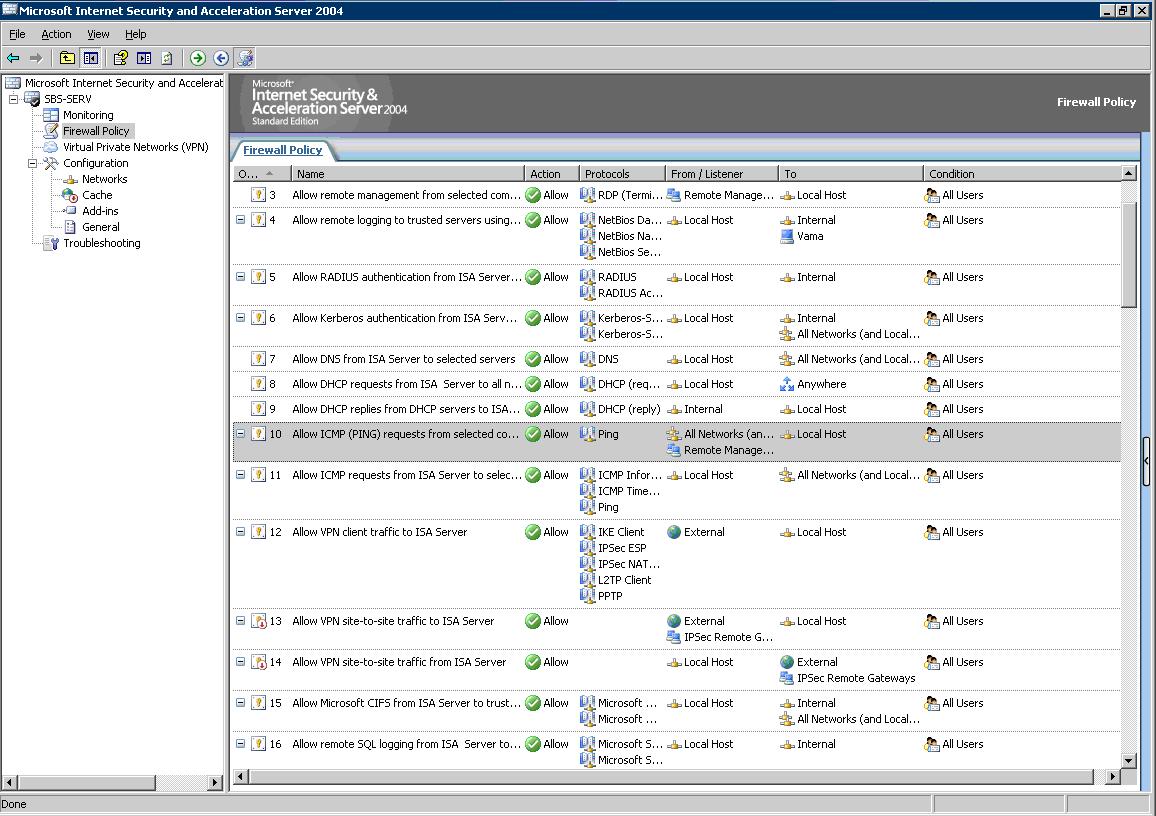This screenshot has height=816, width=1156.
Task: Collapse rule 10 ICMP PING row
Action: 240,433
